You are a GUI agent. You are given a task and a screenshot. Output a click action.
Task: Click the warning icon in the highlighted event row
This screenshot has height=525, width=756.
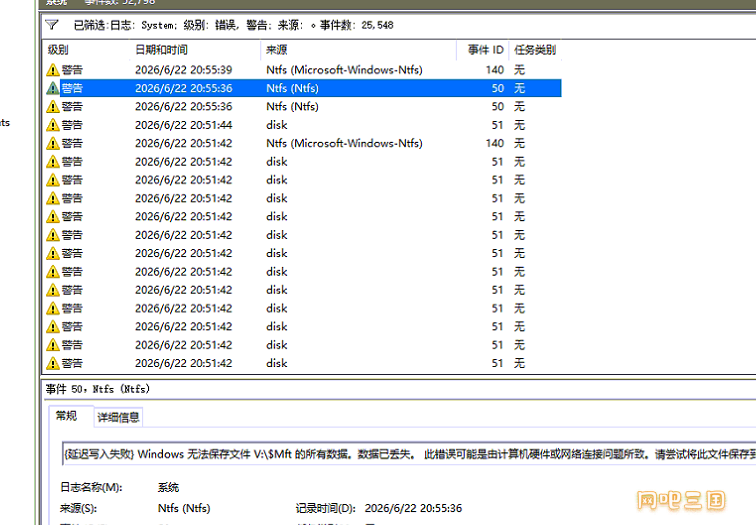[x=53, y=88]
